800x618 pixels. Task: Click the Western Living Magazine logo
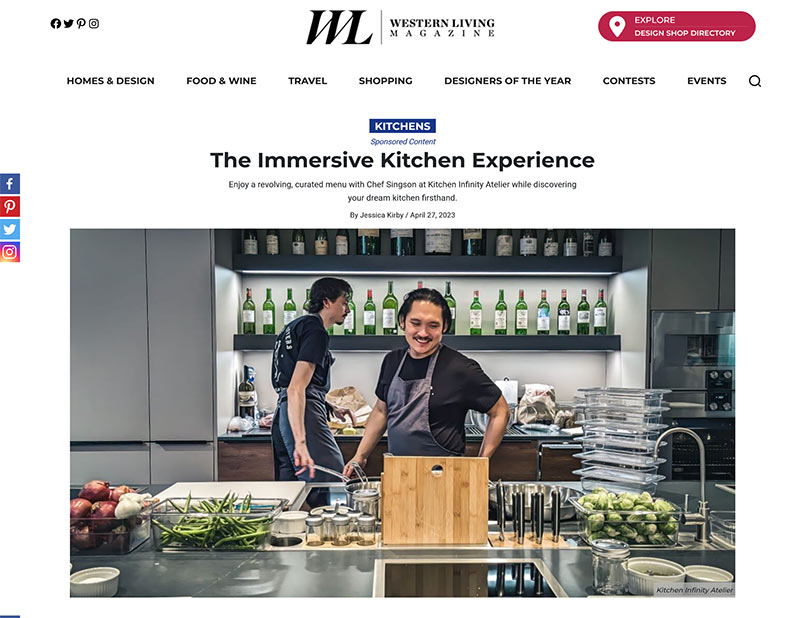[400, 27]
